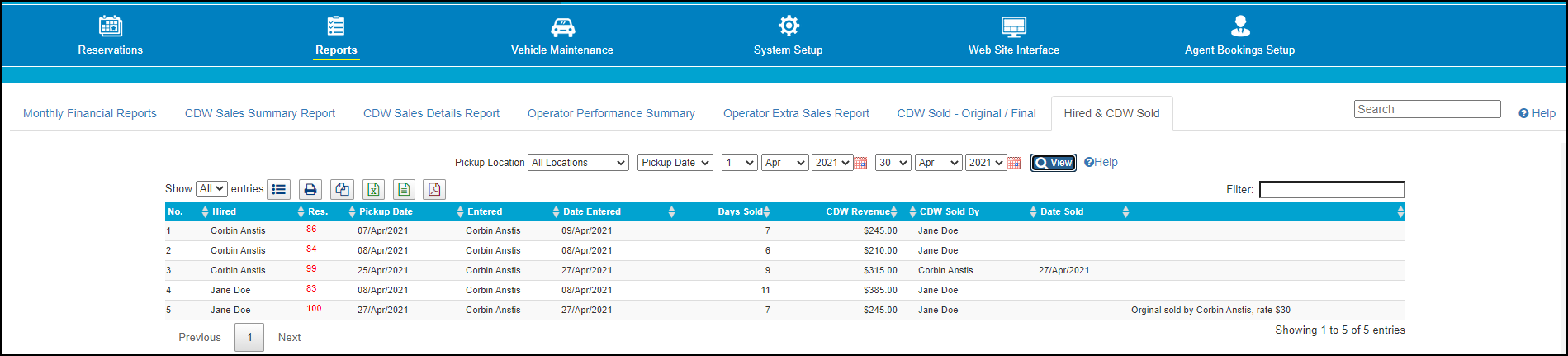Sort the table by Date Entered column
Image resolution: width=1568 pixels, height=356 pixels.
592,211
